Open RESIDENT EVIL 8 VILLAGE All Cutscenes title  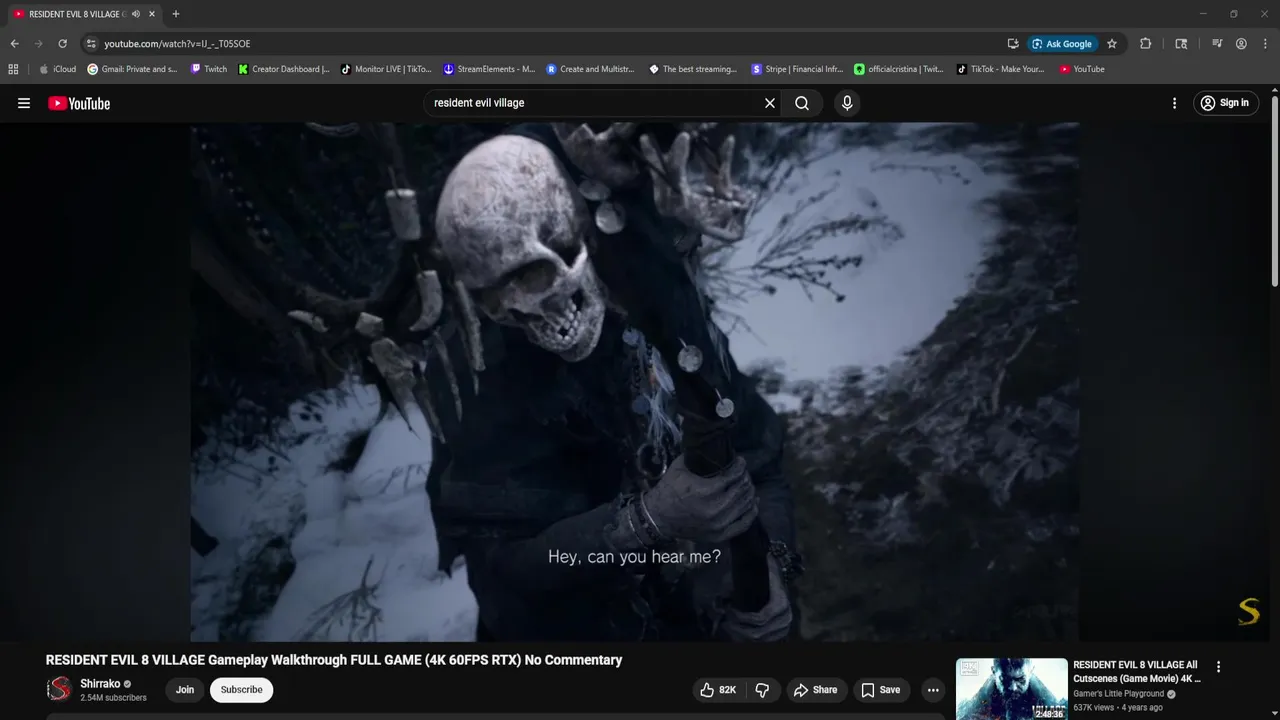pos(1137,671)
